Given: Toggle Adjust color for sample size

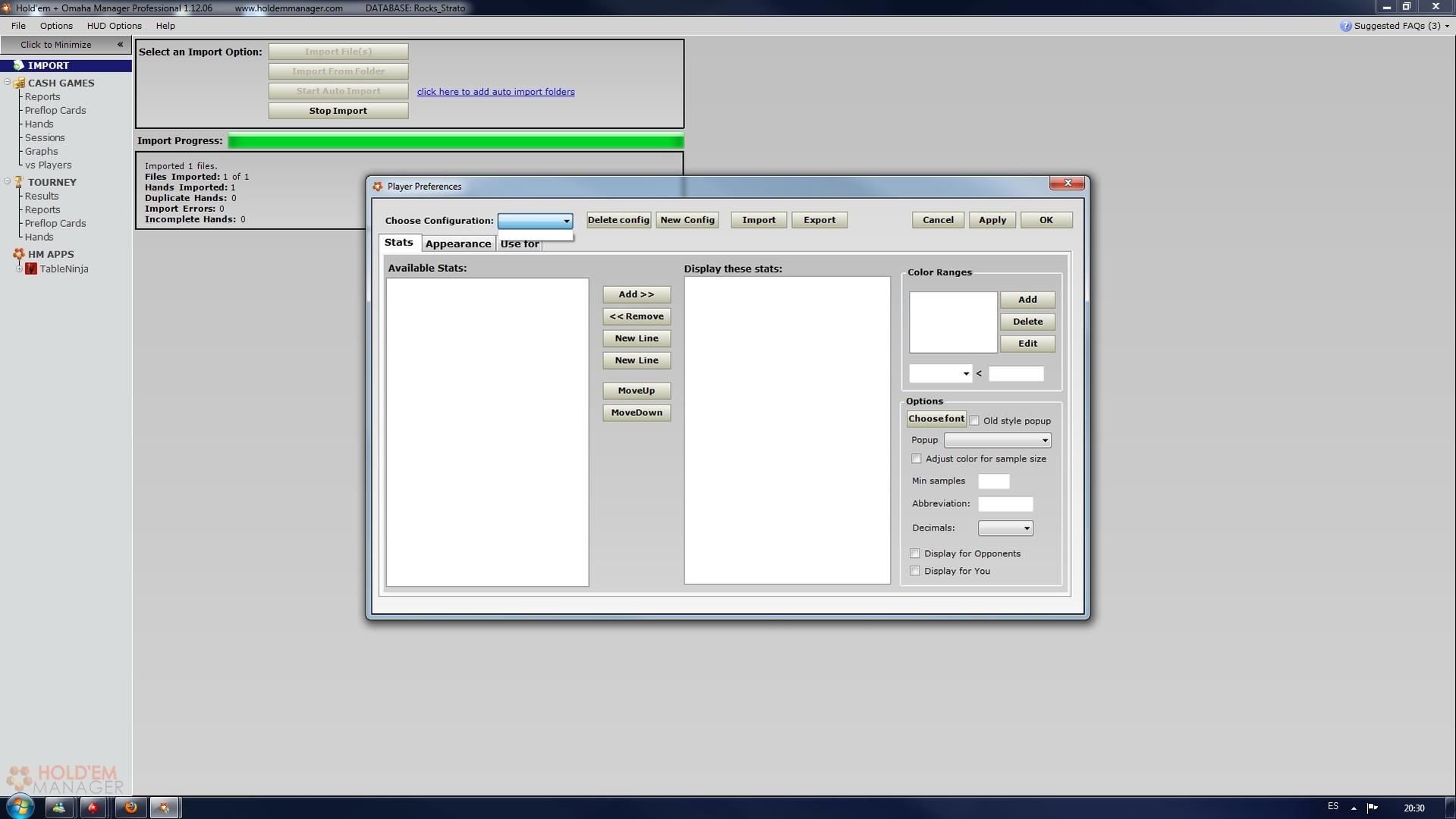Looking at the screenshot, I should click(917, 458).
